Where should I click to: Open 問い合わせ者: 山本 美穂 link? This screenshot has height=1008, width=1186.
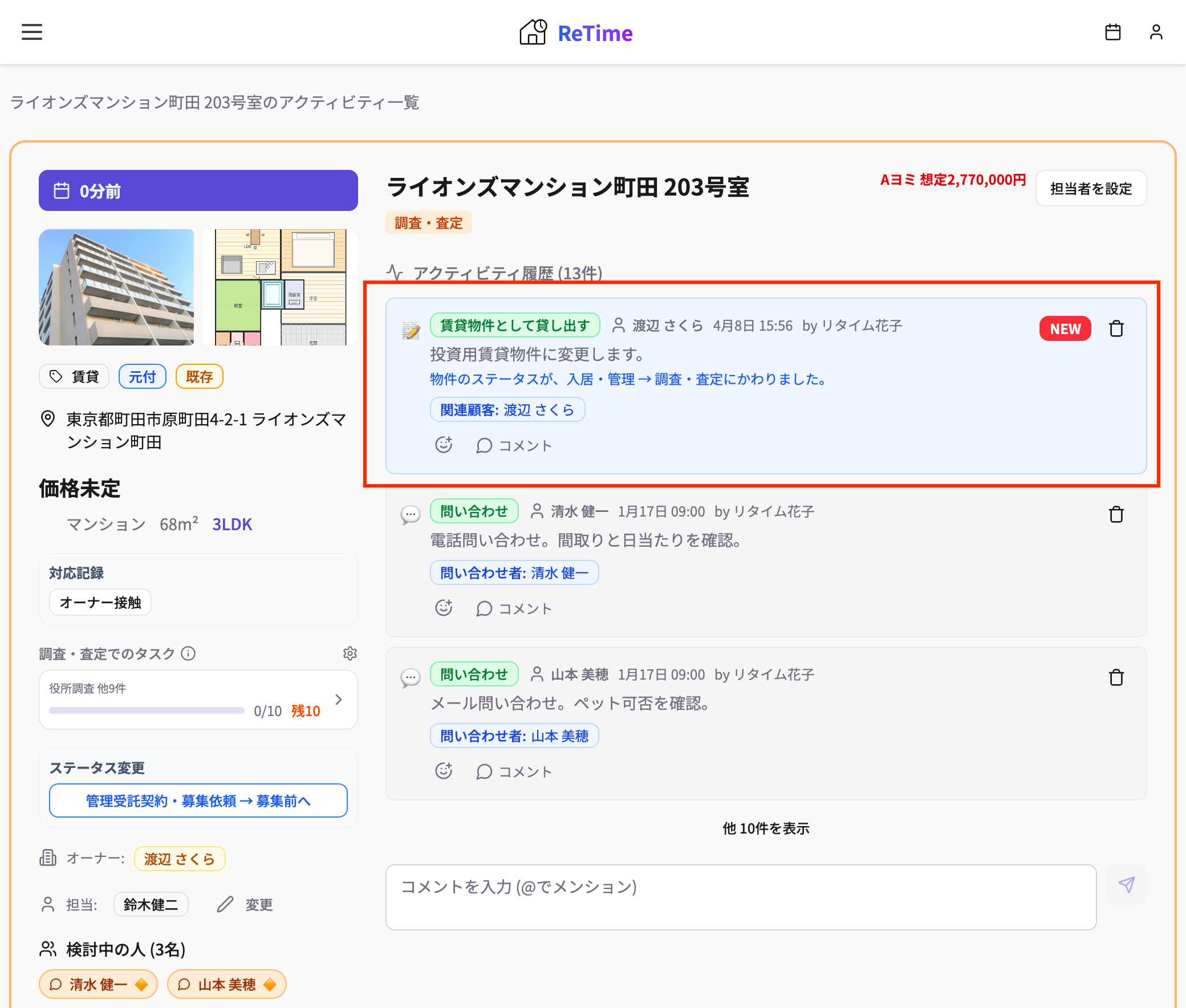pyautogui.click(x=514, y=735)
